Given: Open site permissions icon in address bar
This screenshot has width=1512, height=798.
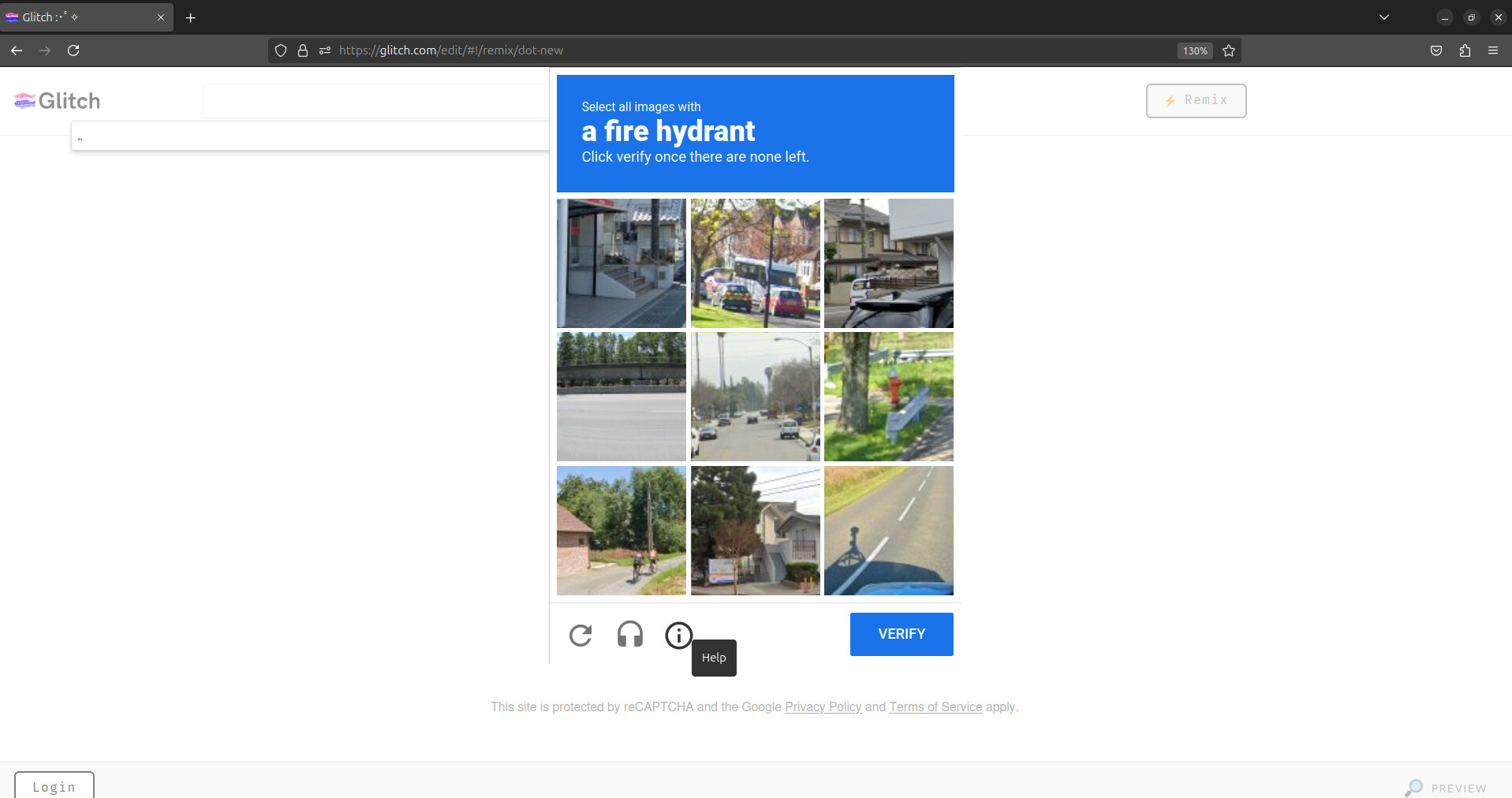Looking at the screenshot, I should 325,50.
